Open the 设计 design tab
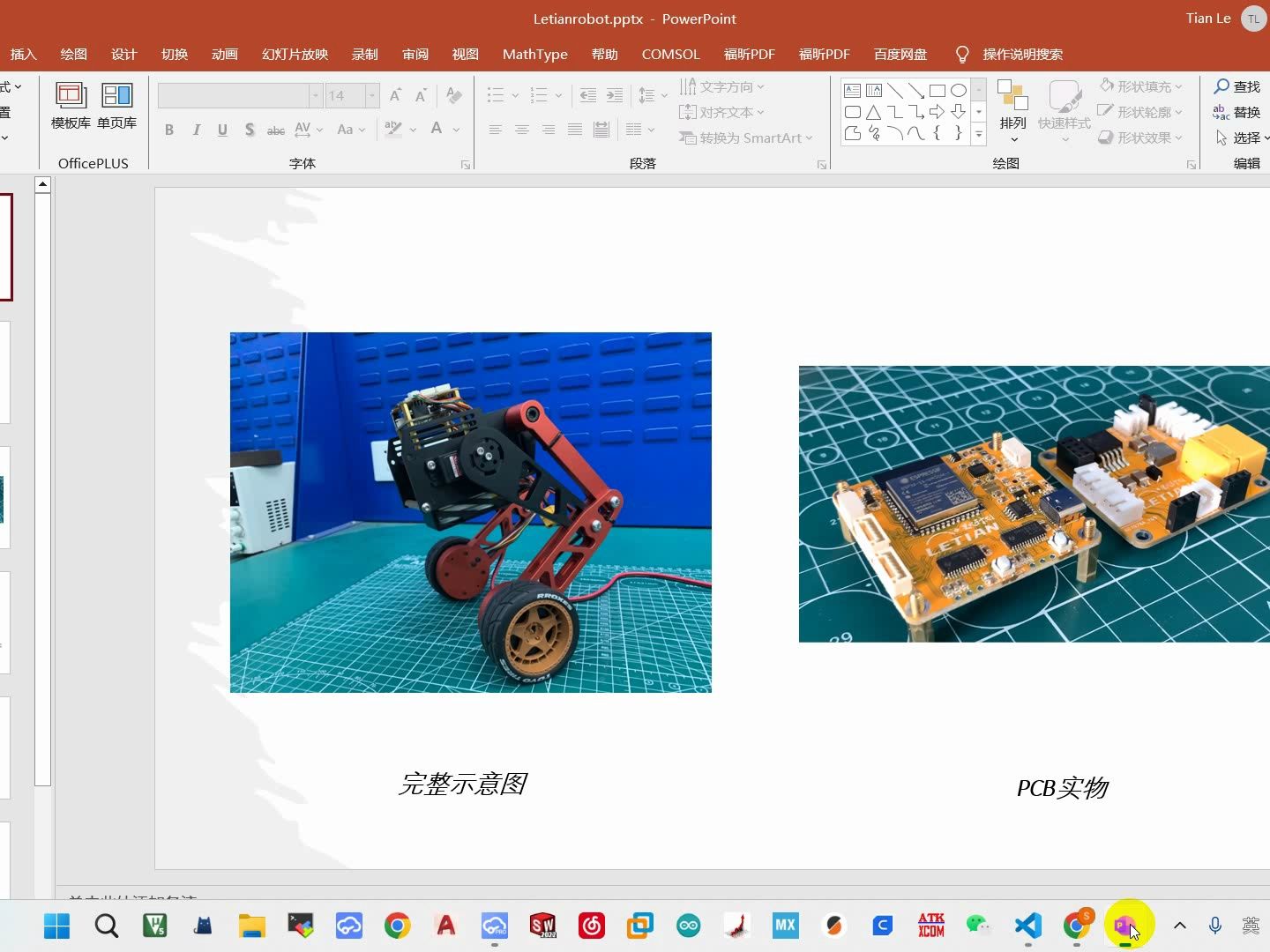1270x952 pixels. [124, 54]
